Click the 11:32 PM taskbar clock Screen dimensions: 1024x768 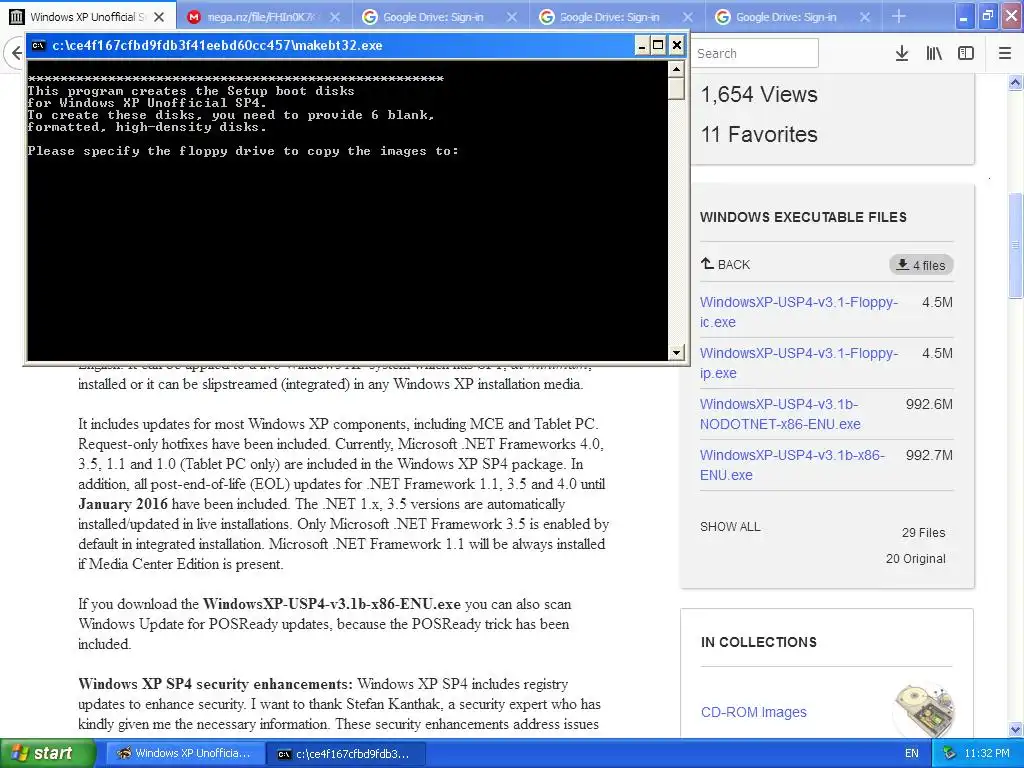pos(987,754)
